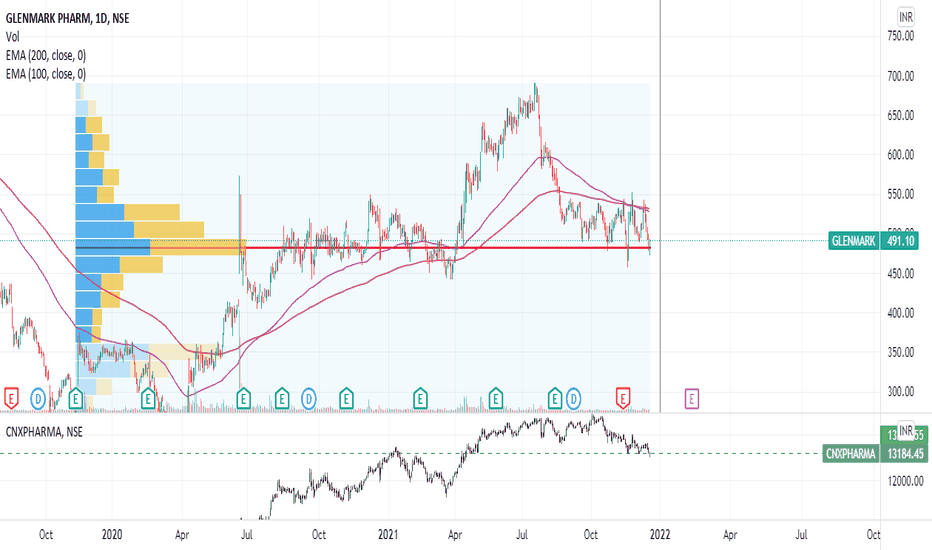The height and width of the screenshot is (550, 932).
Task: Click the 600.00 price axis label
Action: tap(900, 155)
